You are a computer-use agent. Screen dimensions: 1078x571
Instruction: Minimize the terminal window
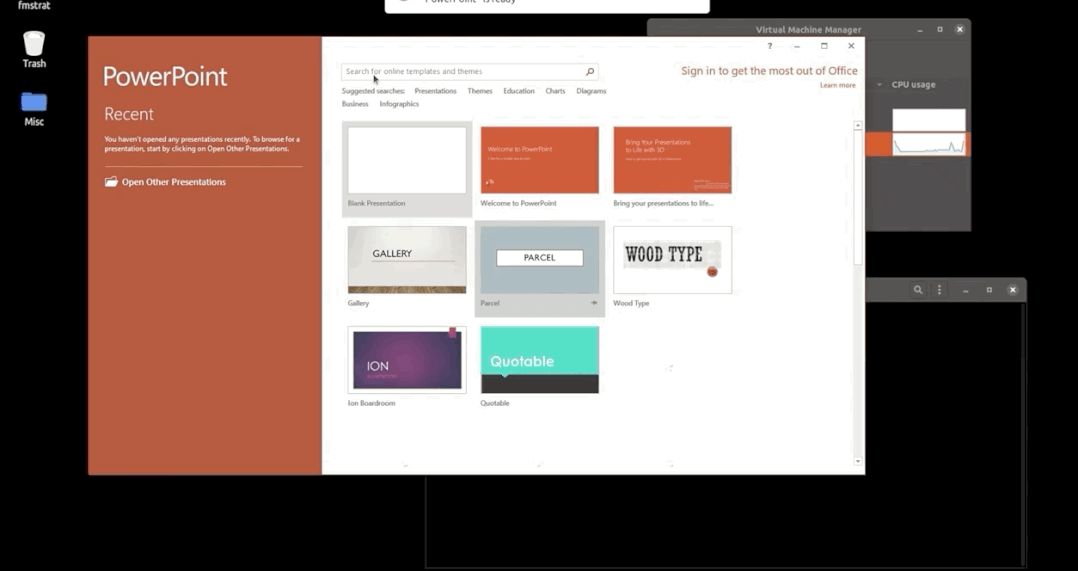[966, 290]
